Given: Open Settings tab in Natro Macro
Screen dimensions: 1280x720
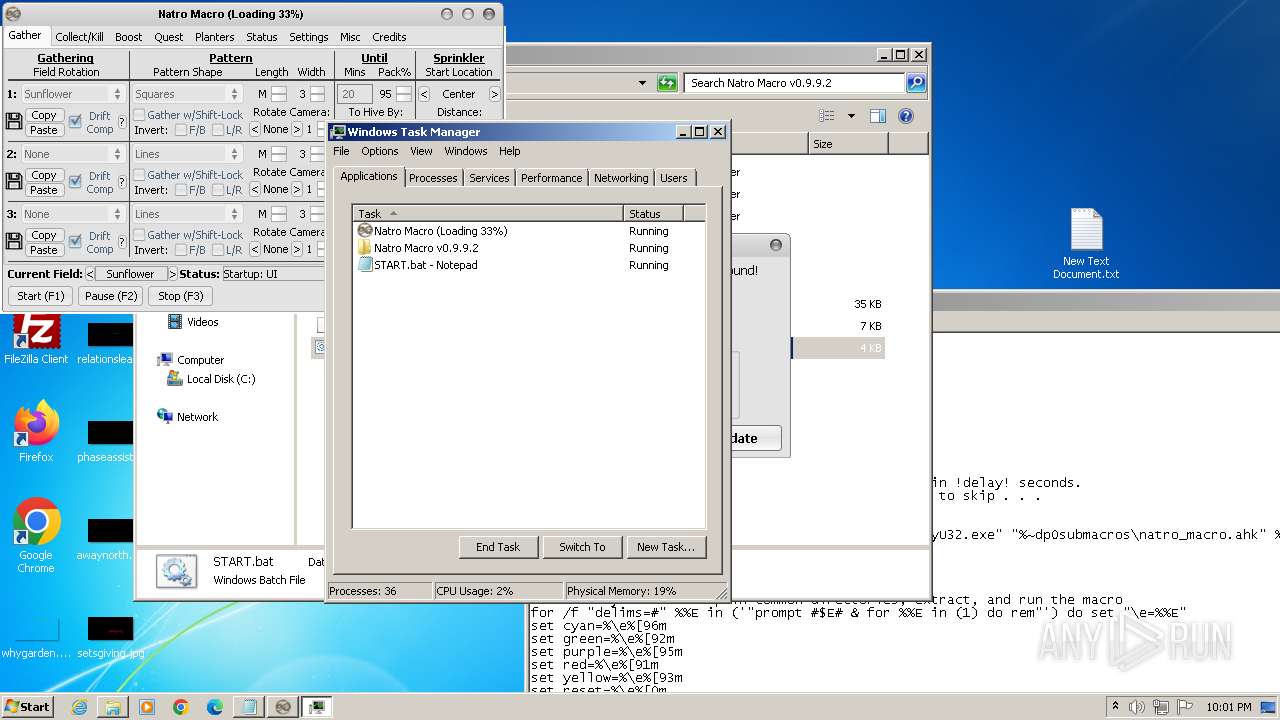Looking at the screenshot, I should 309,37.
